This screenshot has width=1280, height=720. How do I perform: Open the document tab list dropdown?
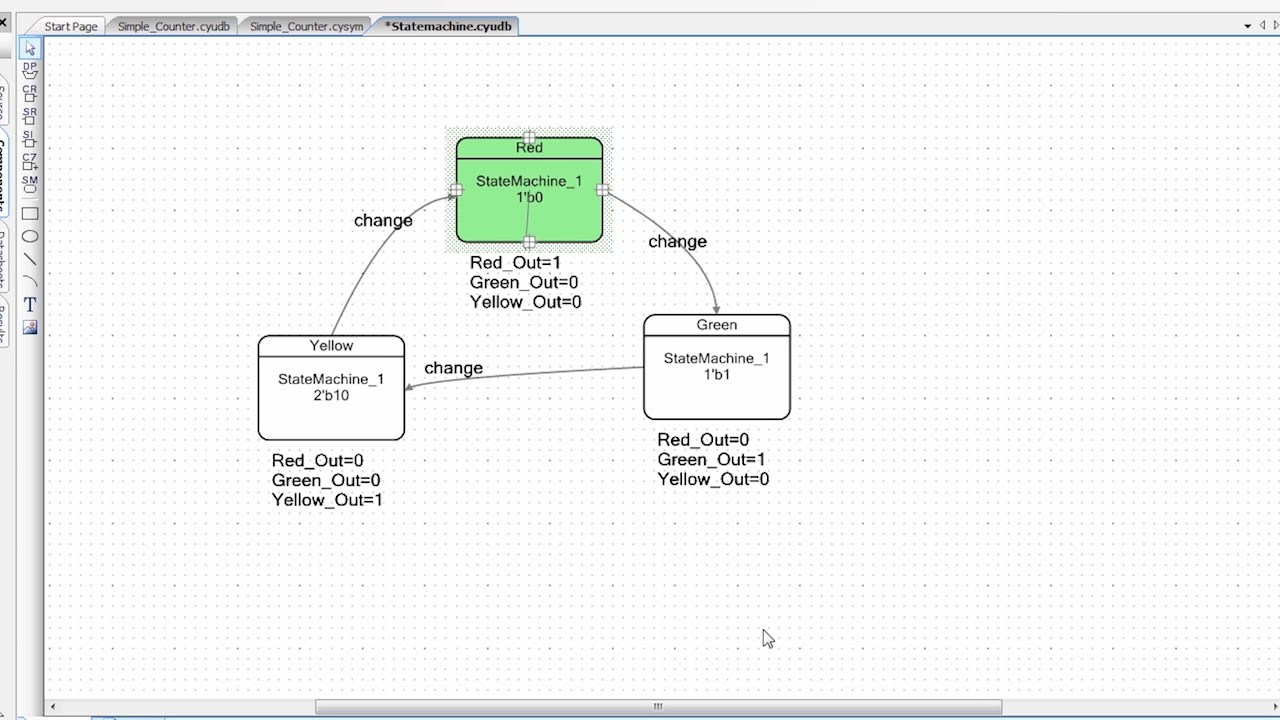pyautogui.click(x=1247, y=26)
